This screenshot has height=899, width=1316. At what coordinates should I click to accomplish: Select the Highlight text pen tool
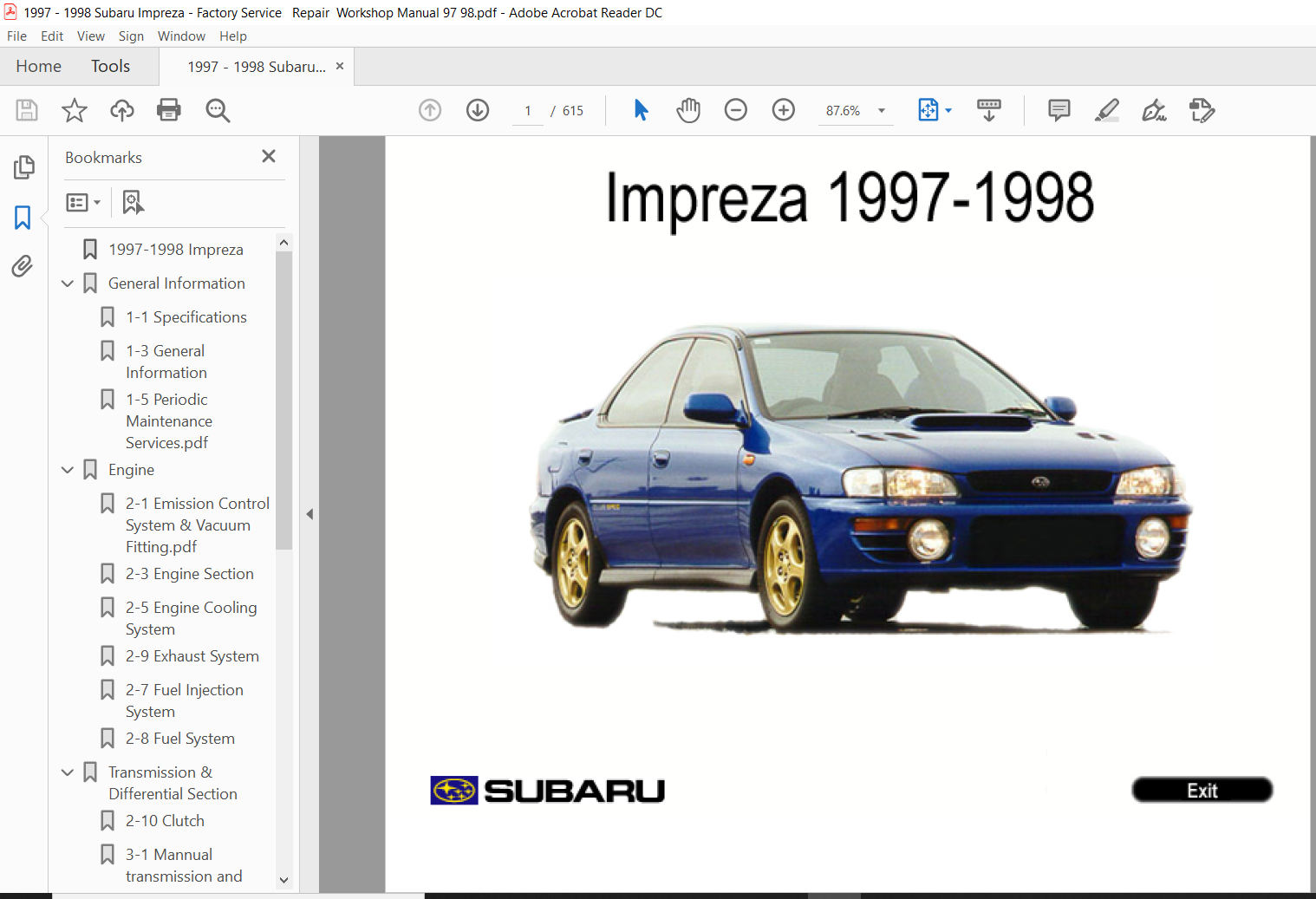coord(1107,110)
